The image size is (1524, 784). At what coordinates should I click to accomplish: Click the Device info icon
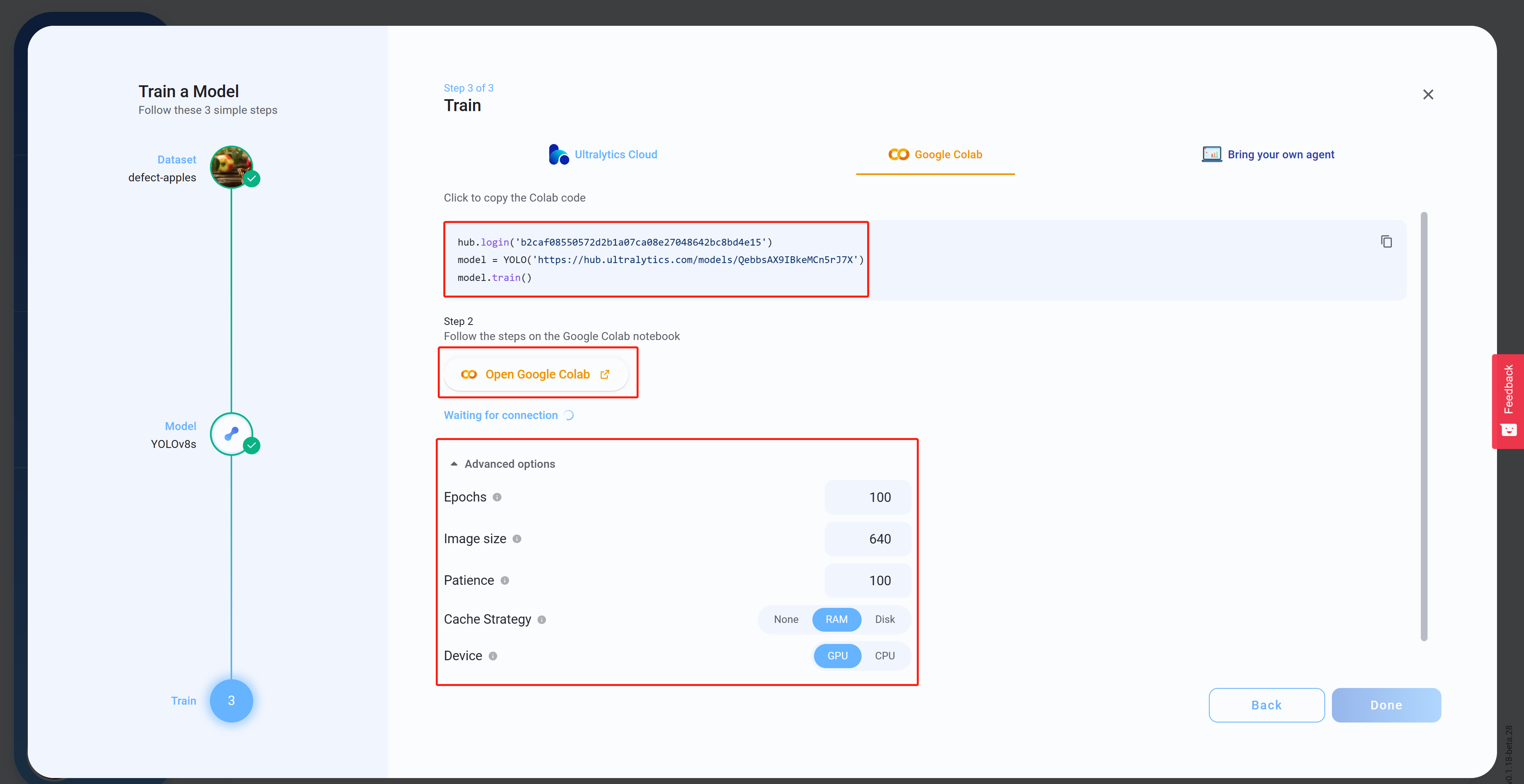click(x=493, y=656)
